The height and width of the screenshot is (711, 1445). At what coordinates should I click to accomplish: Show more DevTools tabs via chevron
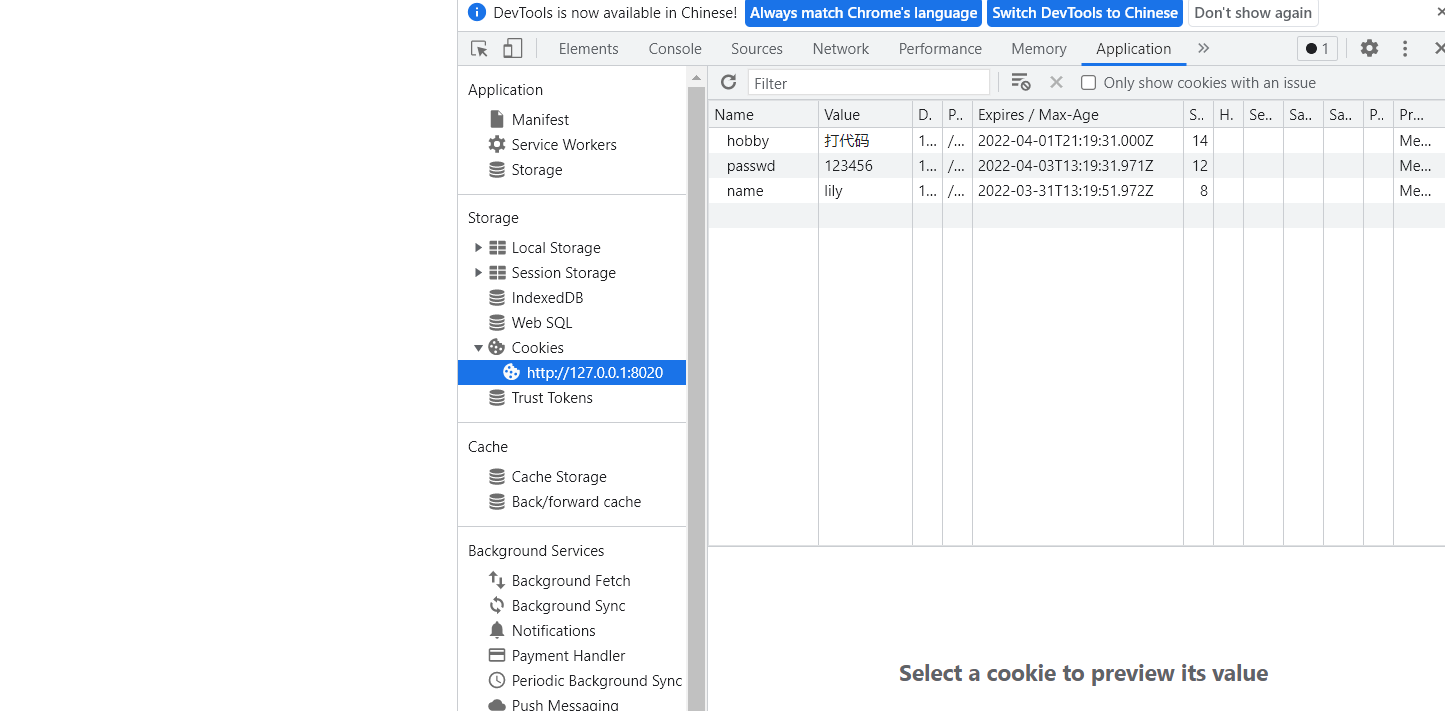pos(1203,49)
